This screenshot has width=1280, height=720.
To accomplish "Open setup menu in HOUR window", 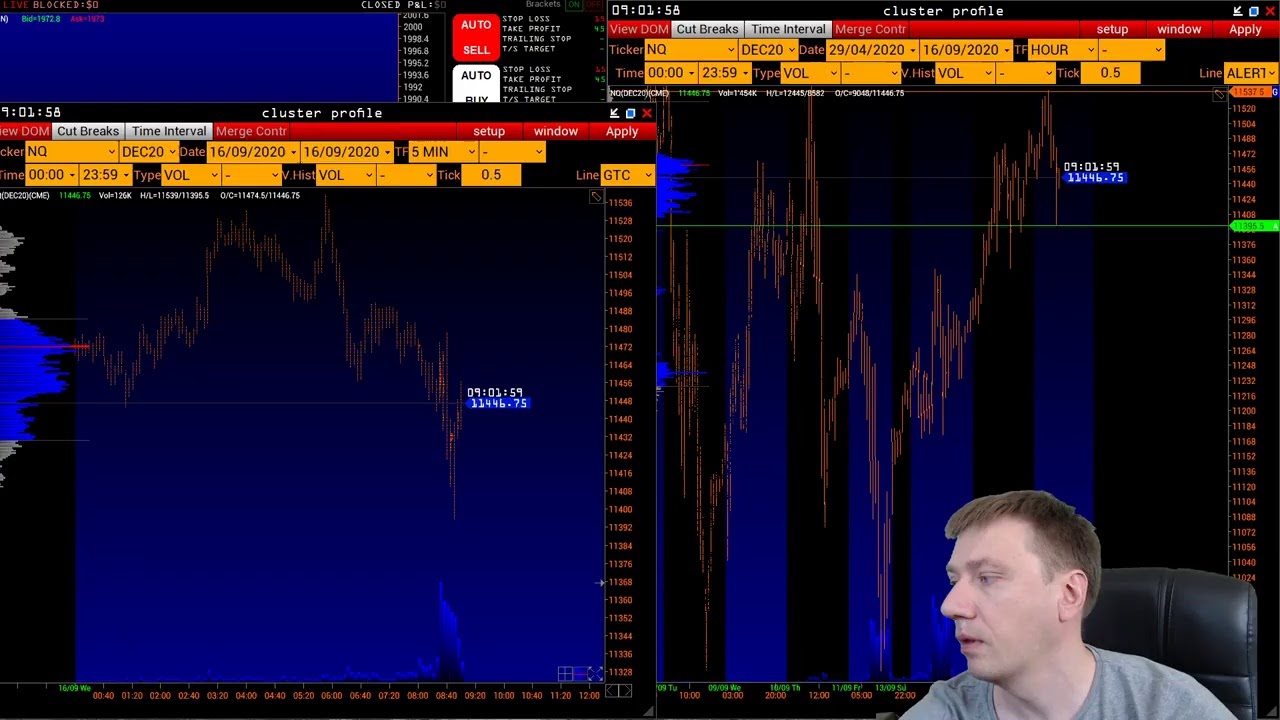I will (x=1112, y=29).
